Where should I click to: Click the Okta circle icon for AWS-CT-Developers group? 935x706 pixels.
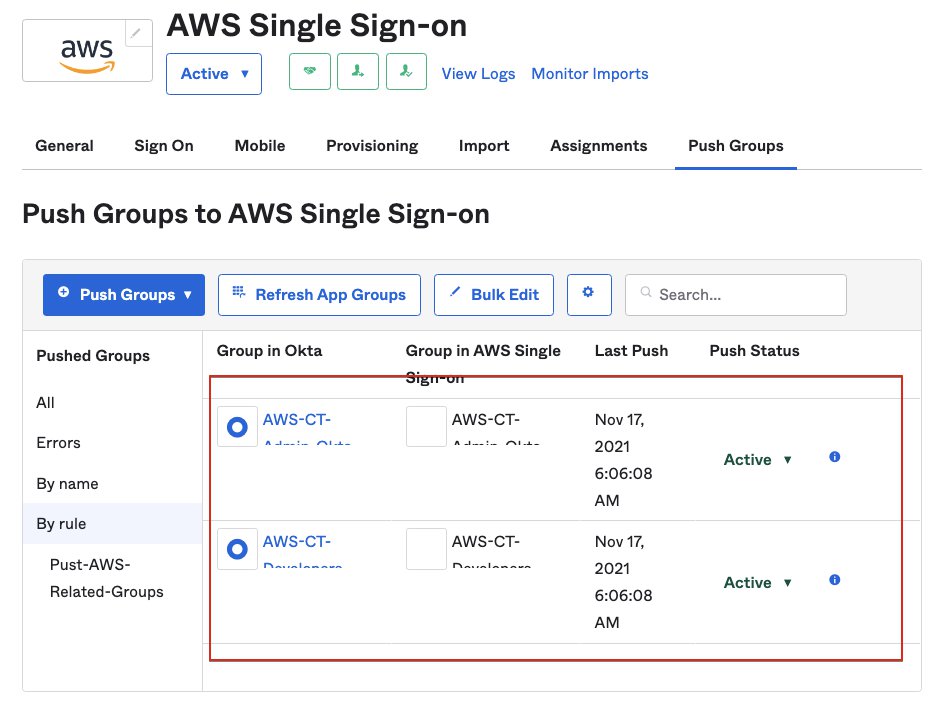click(237, 549)
